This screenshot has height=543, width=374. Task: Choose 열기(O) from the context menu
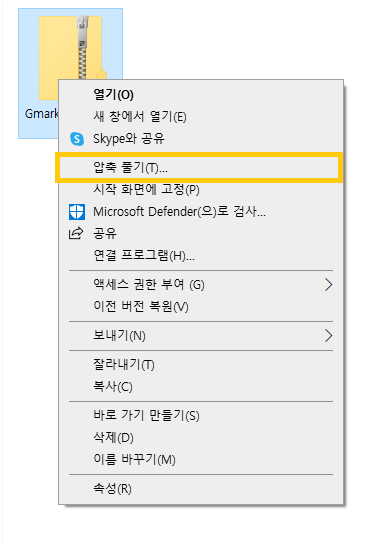[x=201, y=95]
